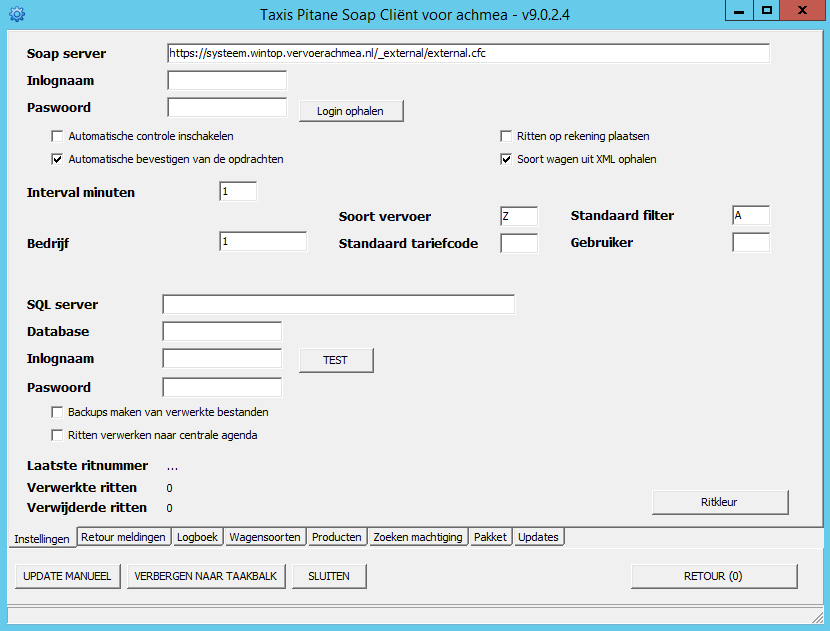Screen dimensions: 830x631
Task: Open the Logboek tab
Action: click(197, 537)
